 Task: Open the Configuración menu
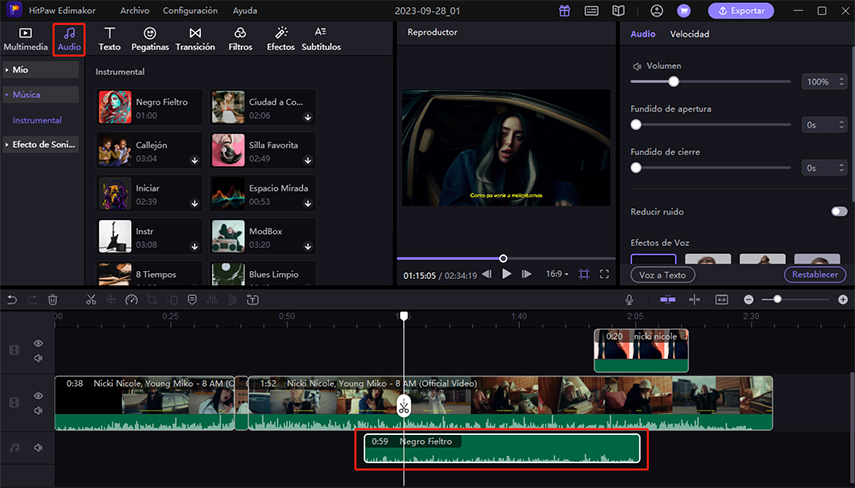pyautogui.click(x=190, y=10)
